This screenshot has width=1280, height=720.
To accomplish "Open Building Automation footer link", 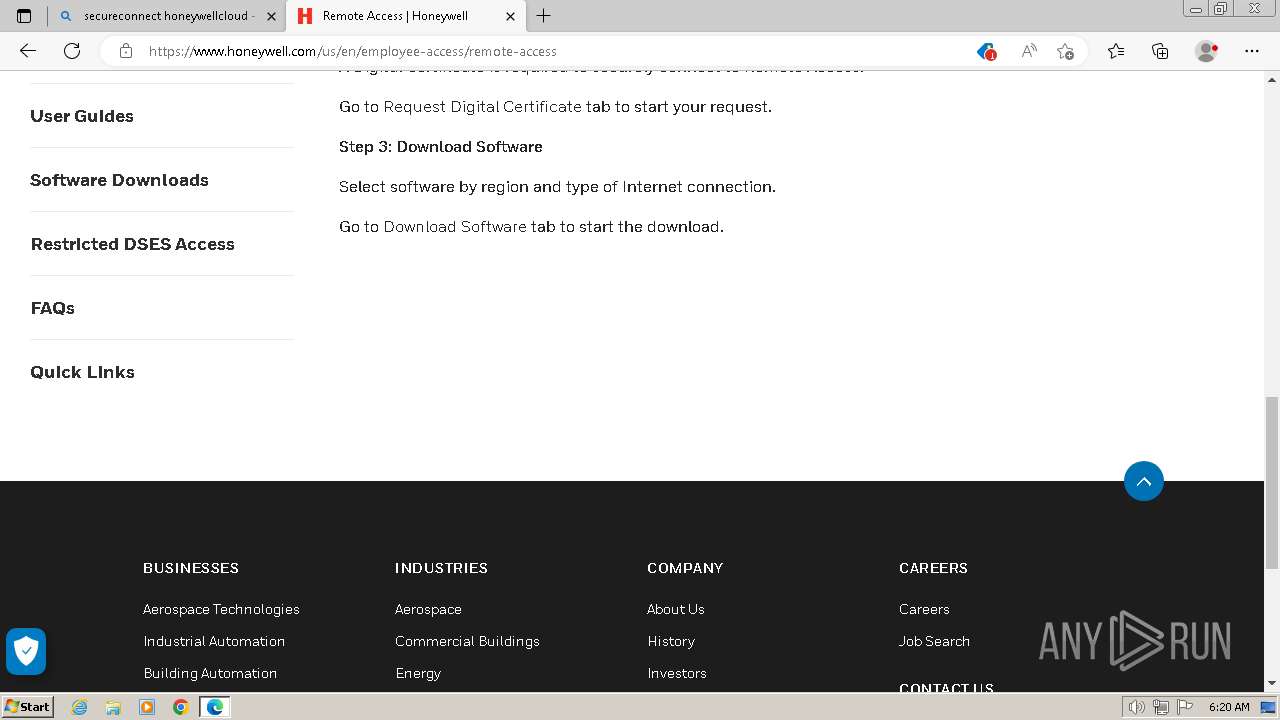I will coord(210,673).
